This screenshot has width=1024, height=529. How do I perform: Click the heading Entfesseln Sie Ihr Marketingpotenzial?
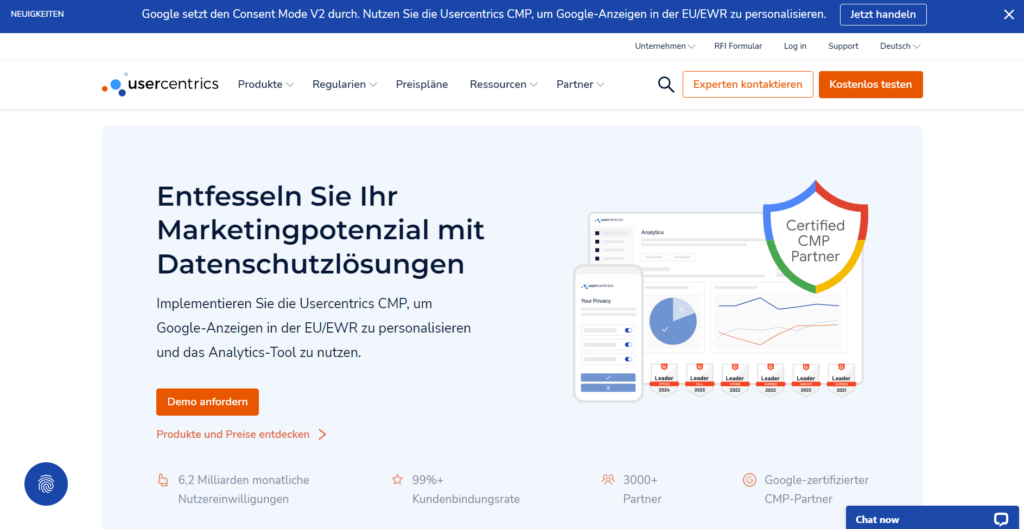click(x=321, y=230)
